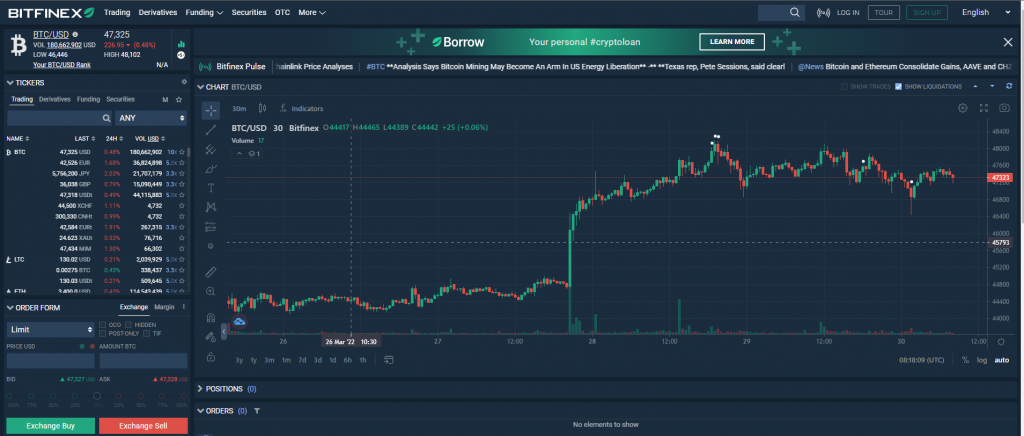Select the 0% center slider knob
The width and height of the screenshot is (1024, 436).
pyautogui.click(x=97, y=396)
